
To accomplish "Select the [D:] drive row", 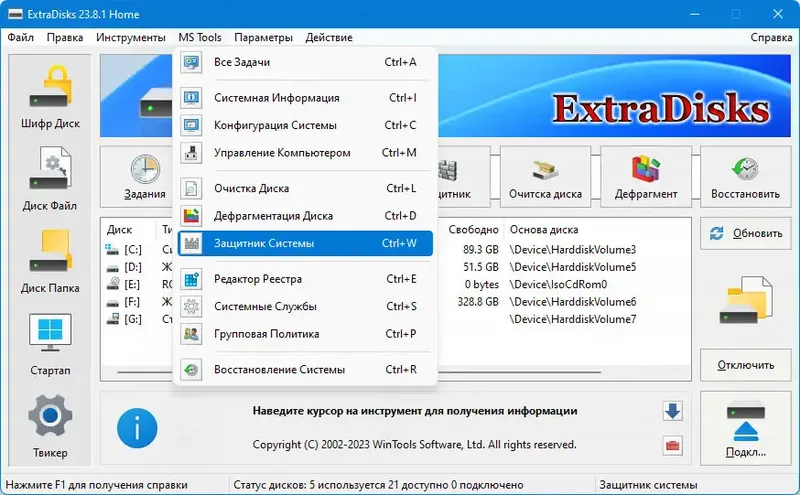I will (396, 267).
